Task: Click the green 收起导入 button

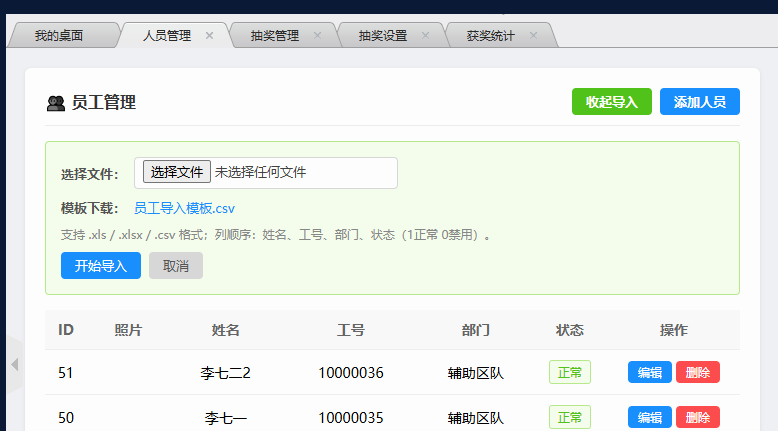Action: click(x=612, y=102)
